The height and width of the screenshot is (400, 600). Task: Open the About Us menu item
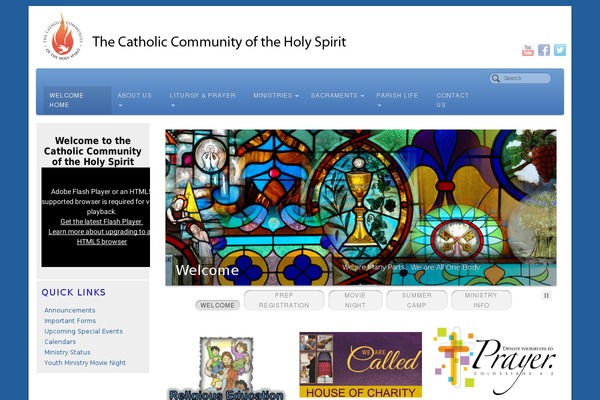click(134, 96)
